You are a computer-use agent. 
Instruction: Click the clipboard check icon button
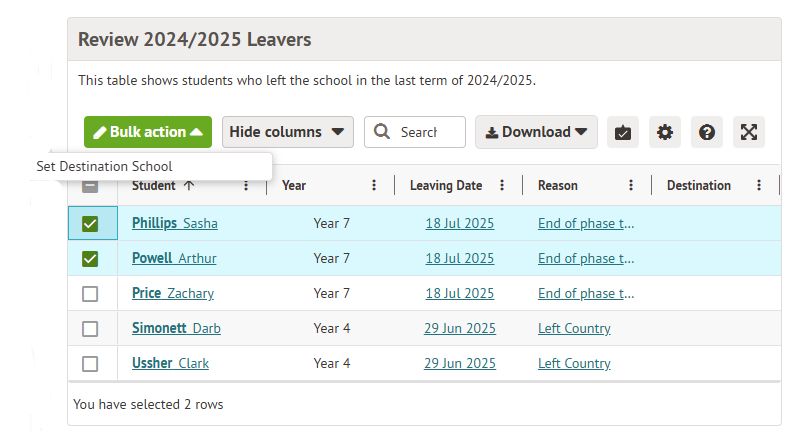pos(623,132)
